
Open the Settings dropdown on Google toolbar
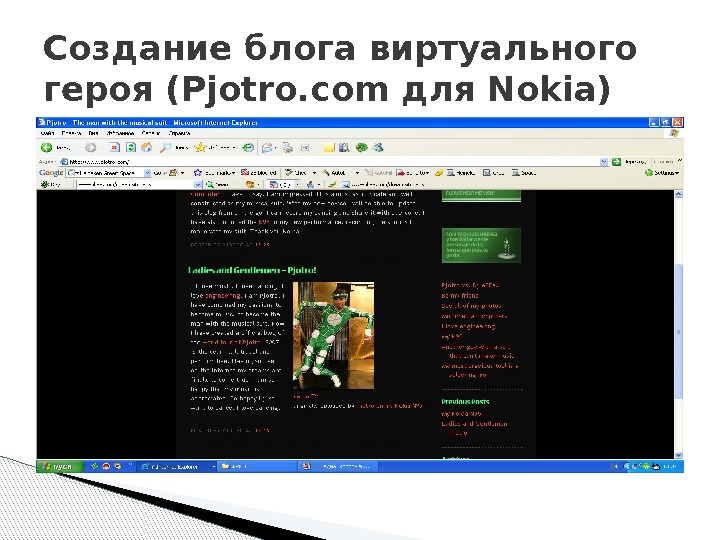tap(677, 173)
